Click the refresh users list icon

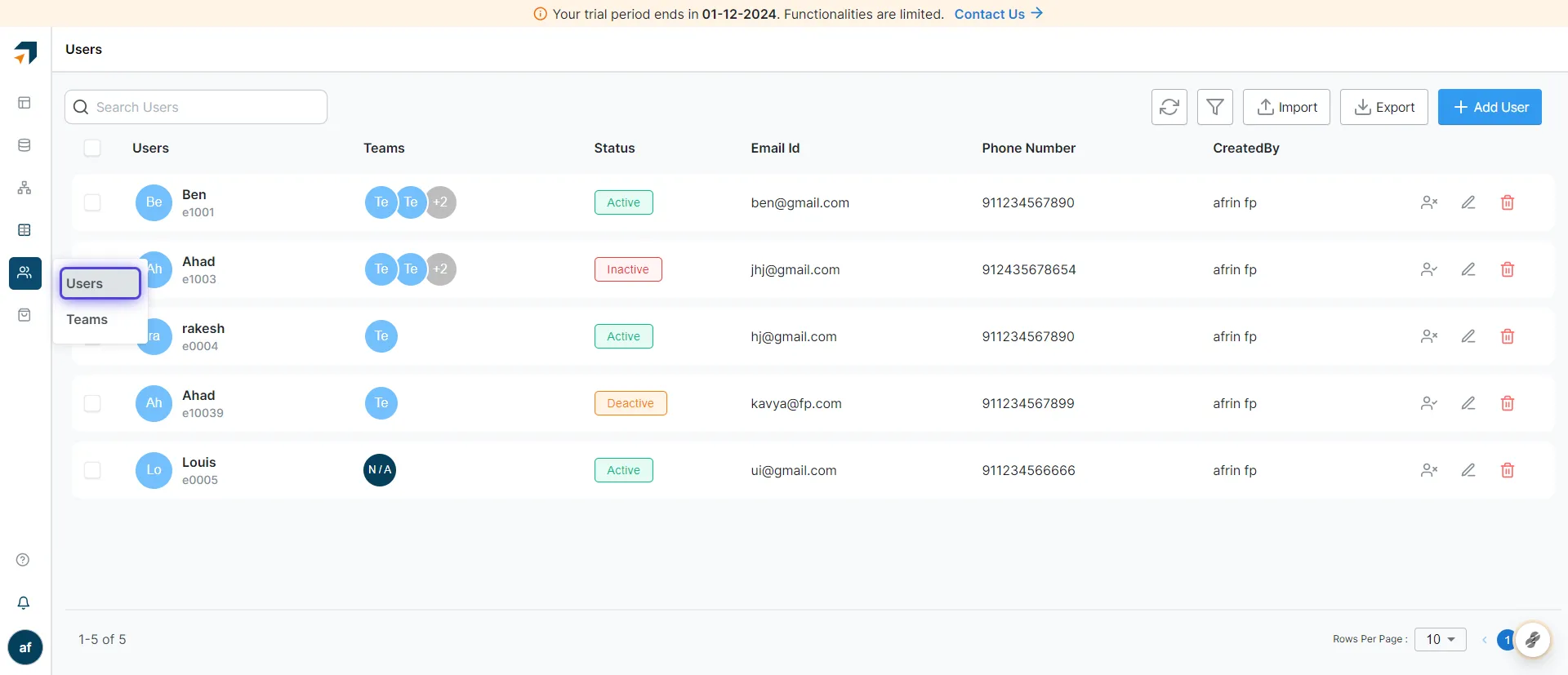(x=1169, y=107)
